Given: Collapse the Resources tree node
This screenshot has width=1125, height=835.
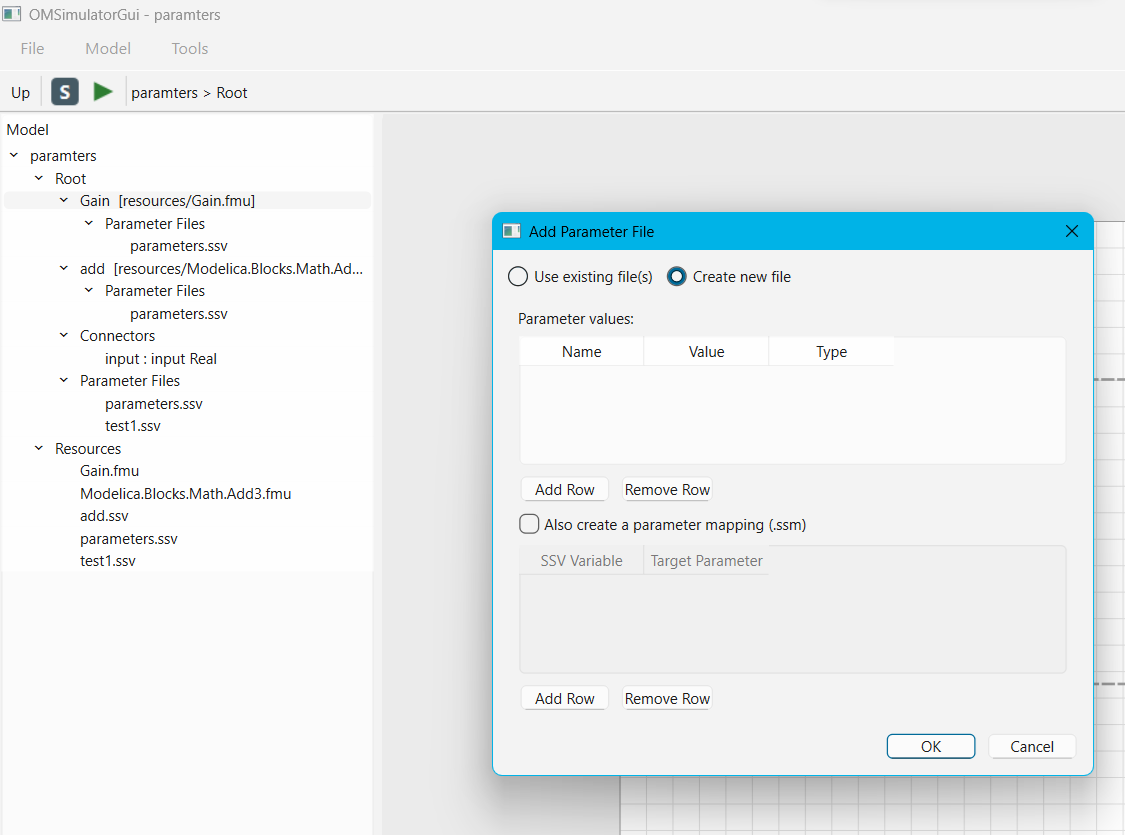Looking at the screenshot, I should pyautogui.click(x=39, y=448).
